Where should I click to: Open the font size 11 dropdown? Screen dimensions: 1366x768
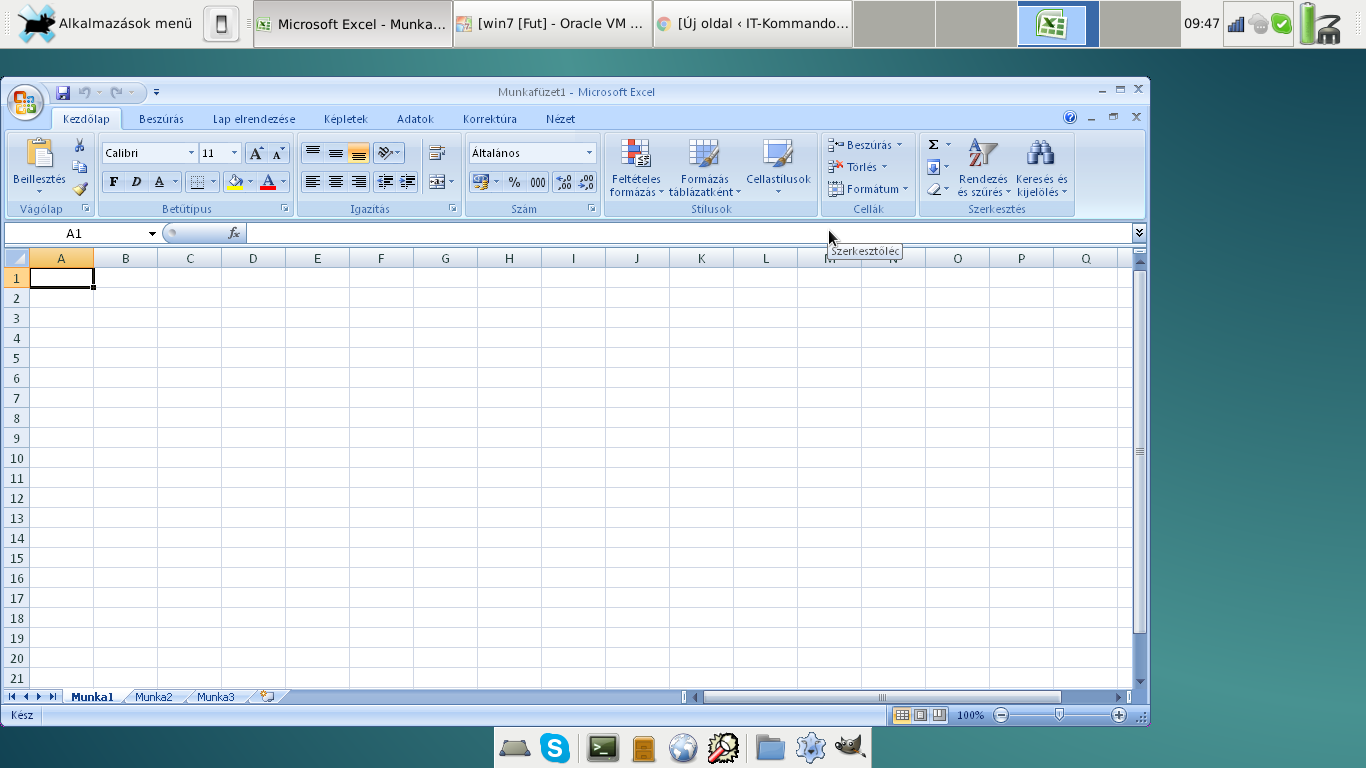[235, 153]
